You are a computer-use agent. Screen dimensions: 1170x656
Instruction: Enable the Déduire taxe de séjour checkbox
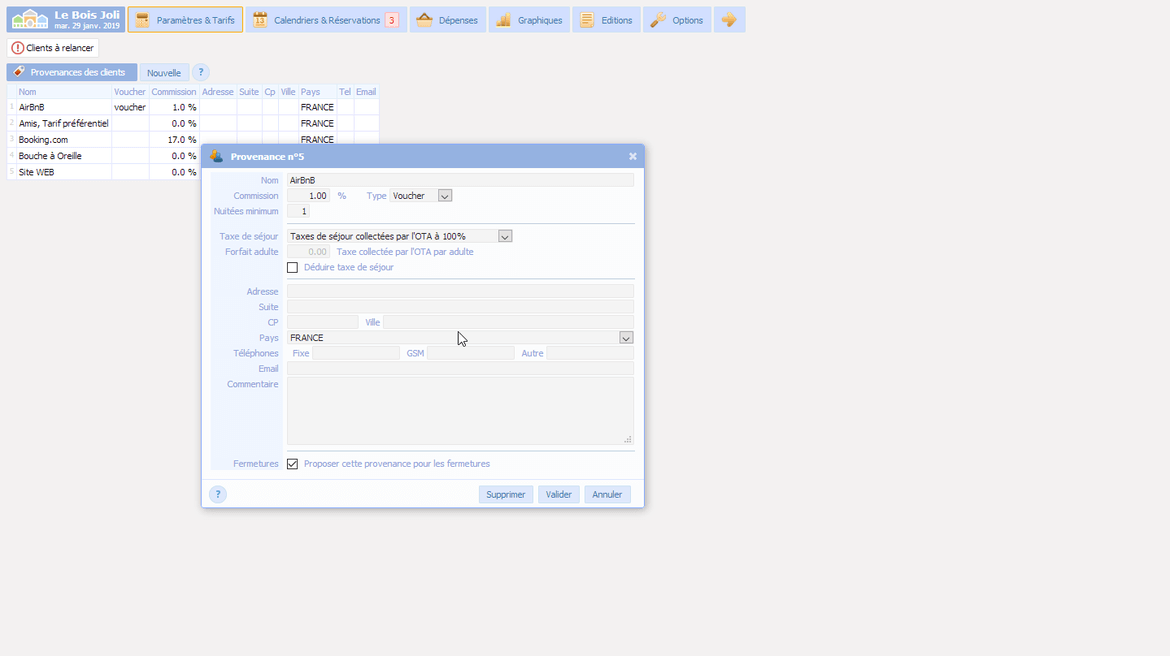click(x=293, y=268)
